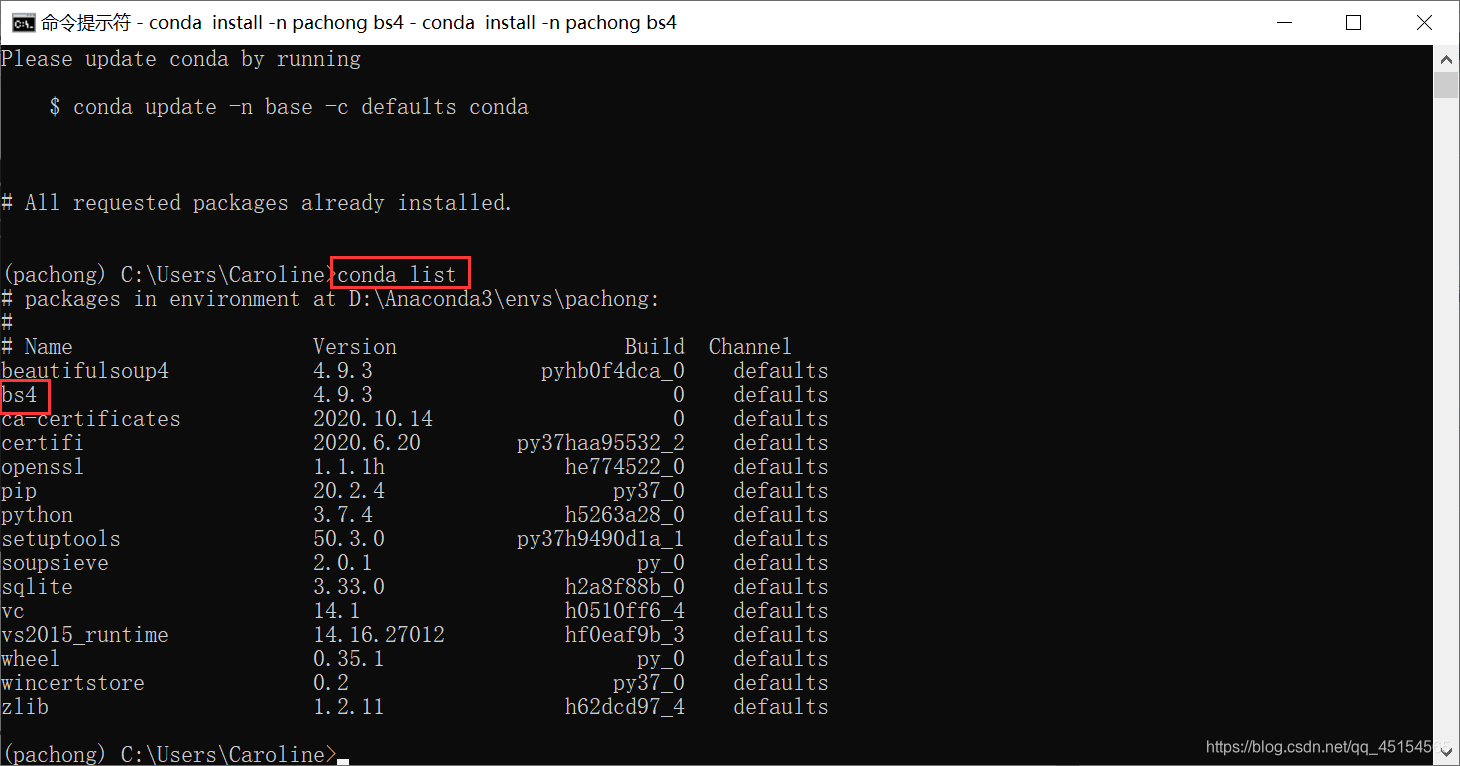Viewport: 1460px width, 766px height.
Task: Click the 'beautifulsoup4' package name
Action: point(85,371)
